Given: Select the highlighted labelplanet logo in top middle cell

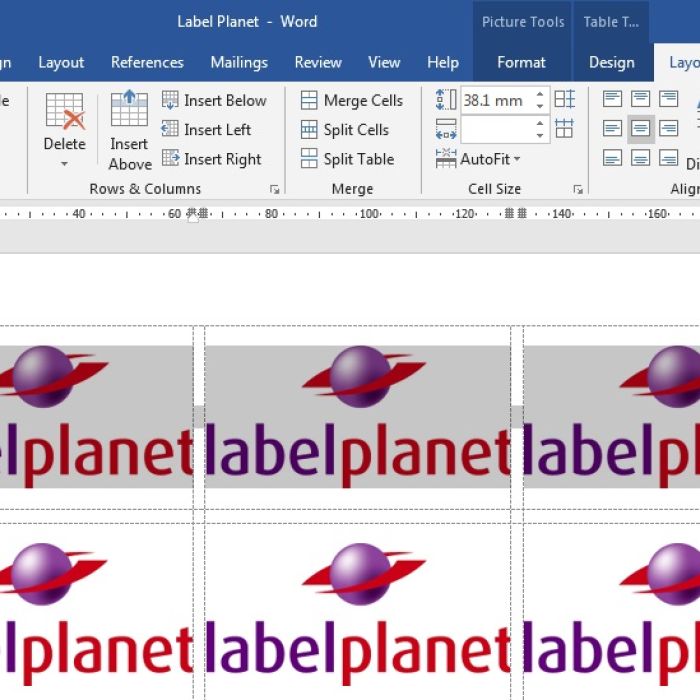Looking at the screenshot, I should click(358, 417).
